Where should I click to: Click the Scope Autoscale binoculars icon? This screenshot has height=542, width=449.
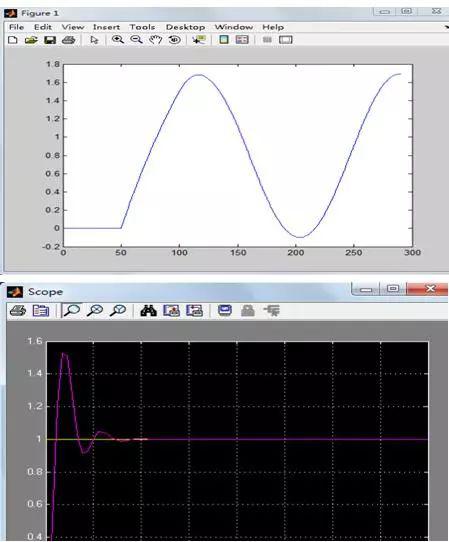pos(148,310)
